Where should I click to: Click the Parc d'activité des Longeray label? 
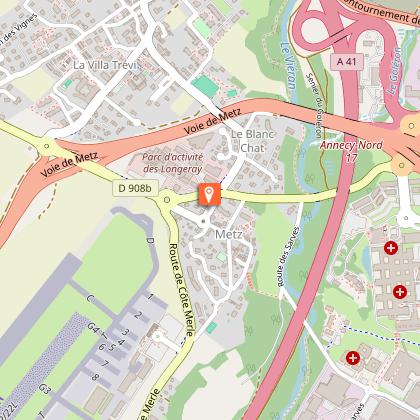(x=173, y=163)
